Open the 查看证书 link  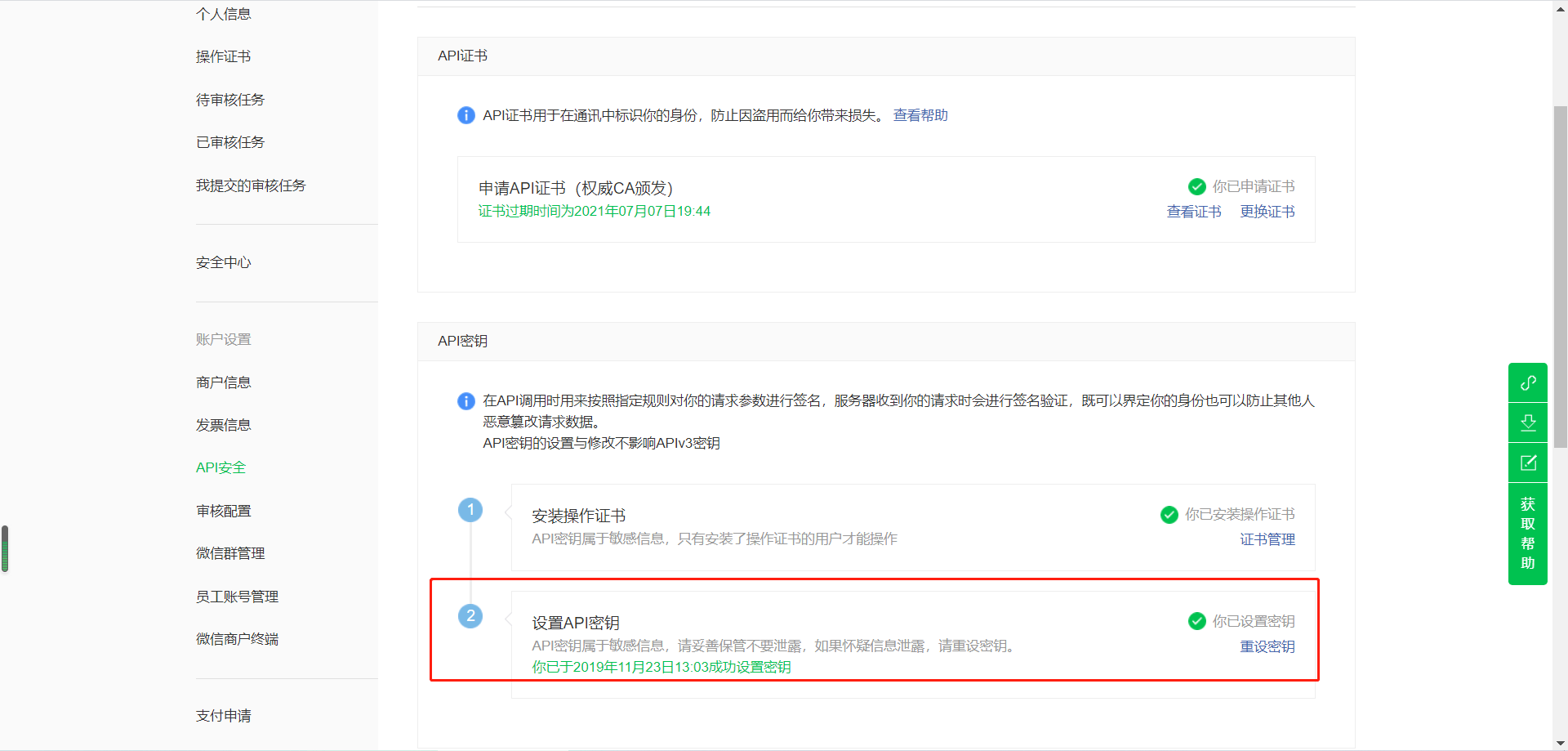coord(1194,212)
